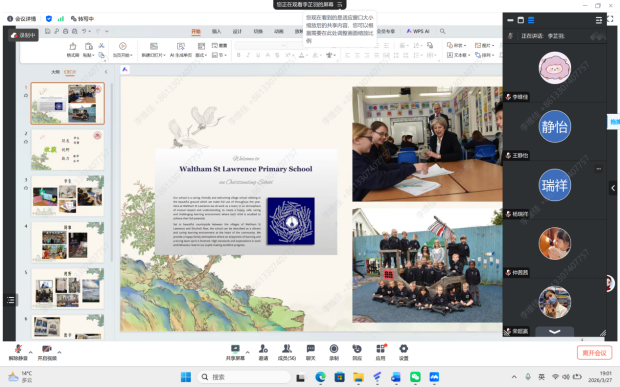Open the Members list icon

[287, 352]
